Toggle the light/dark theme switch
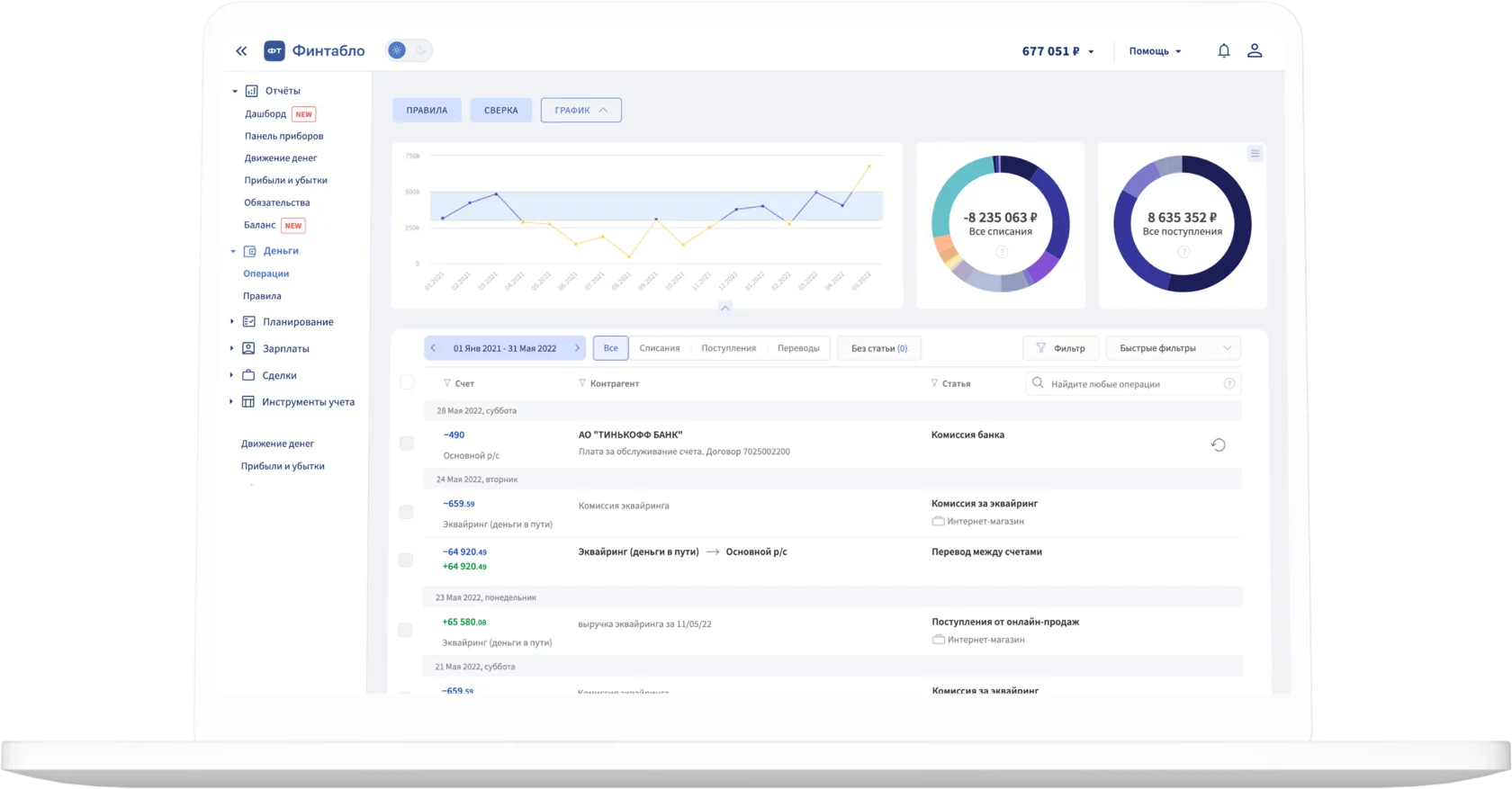 tap(409, 51)
